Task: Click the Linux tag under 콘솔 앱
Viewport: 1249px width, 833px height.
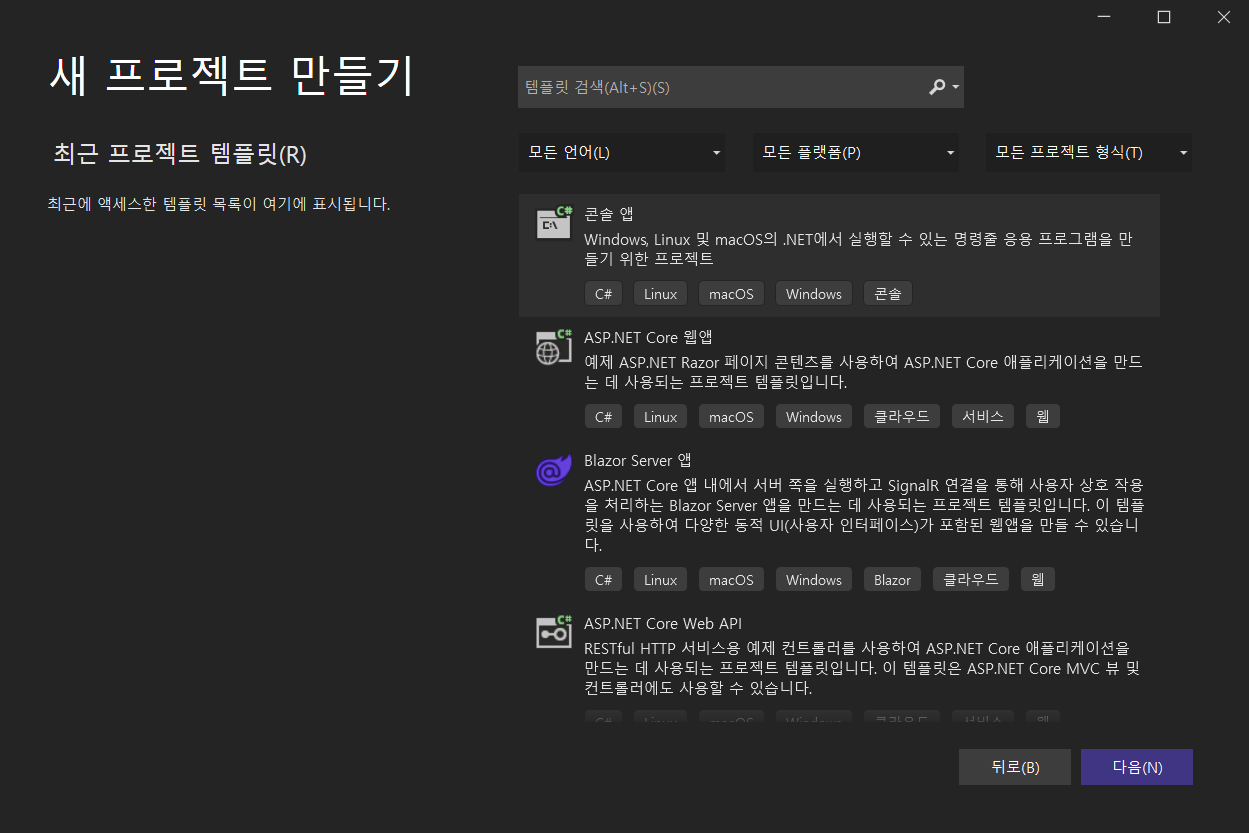Action: click(x=661, y=294)
